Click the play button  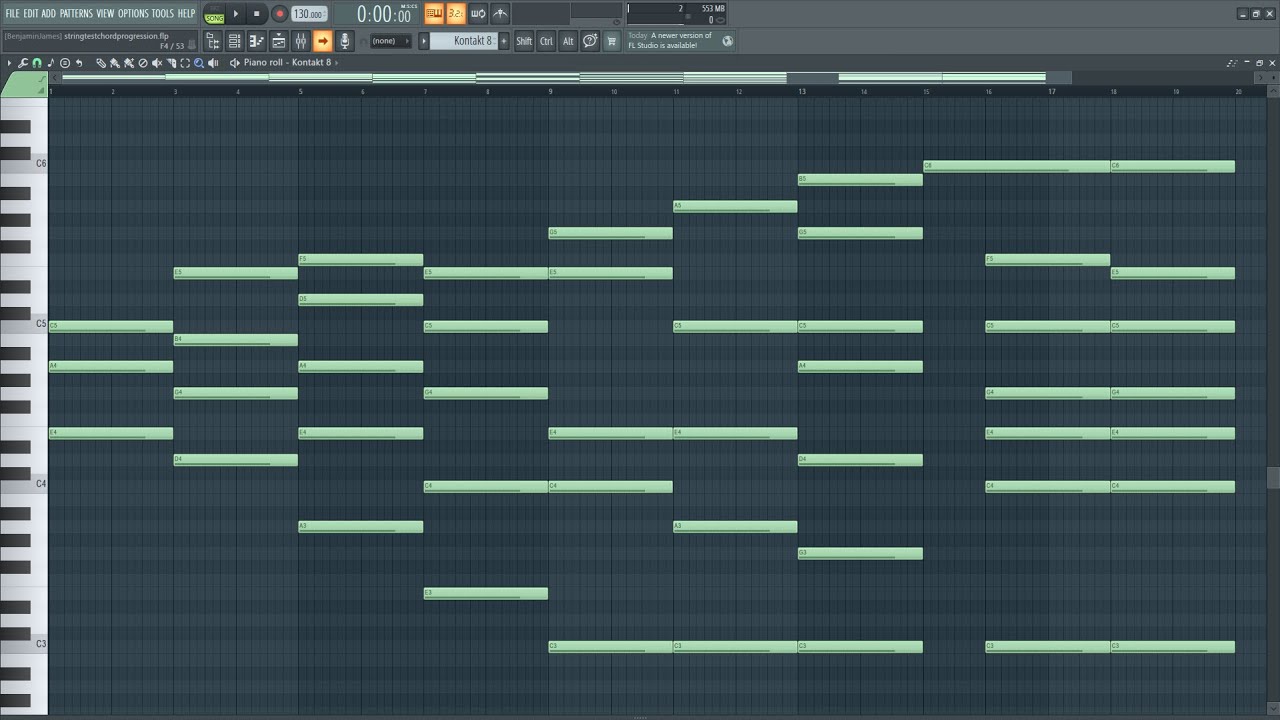pos(236,14)
